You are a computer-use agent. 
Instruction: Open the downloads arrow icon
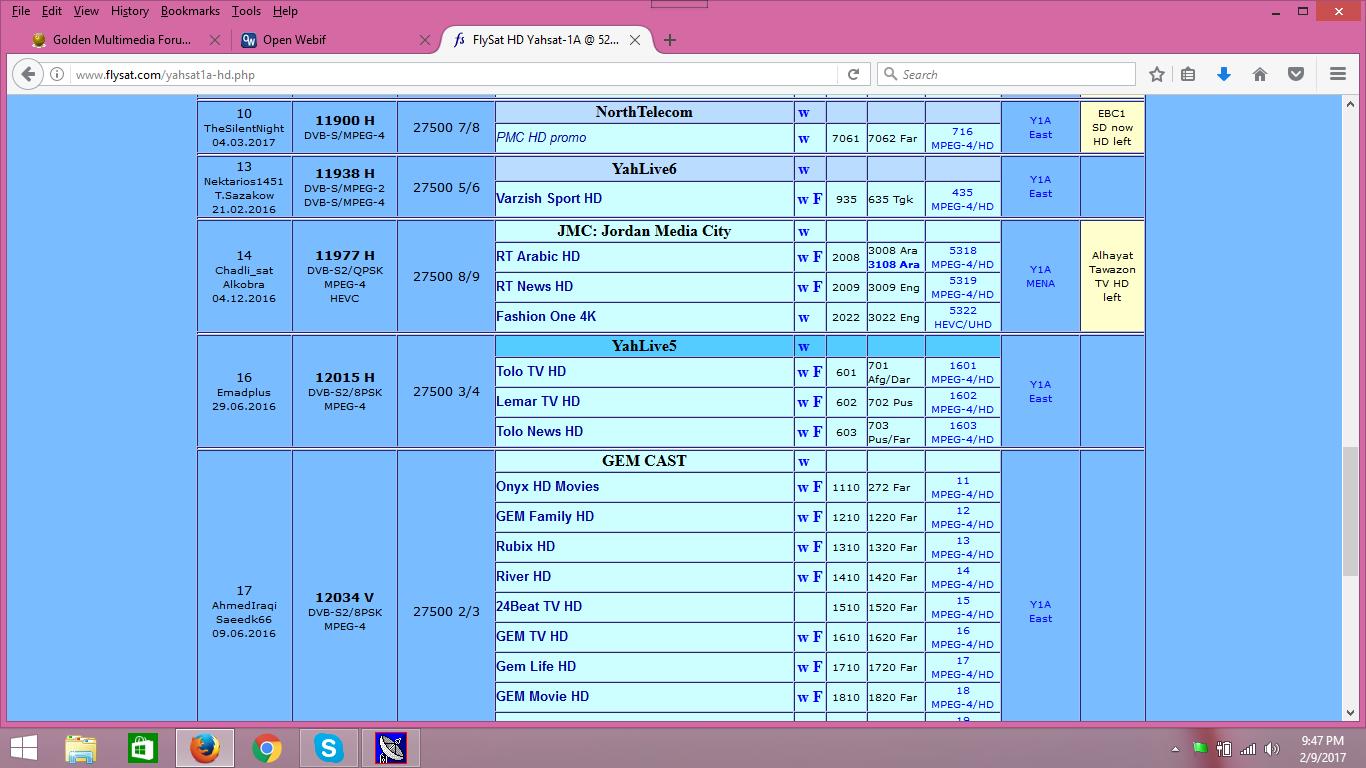(1223, 74)
